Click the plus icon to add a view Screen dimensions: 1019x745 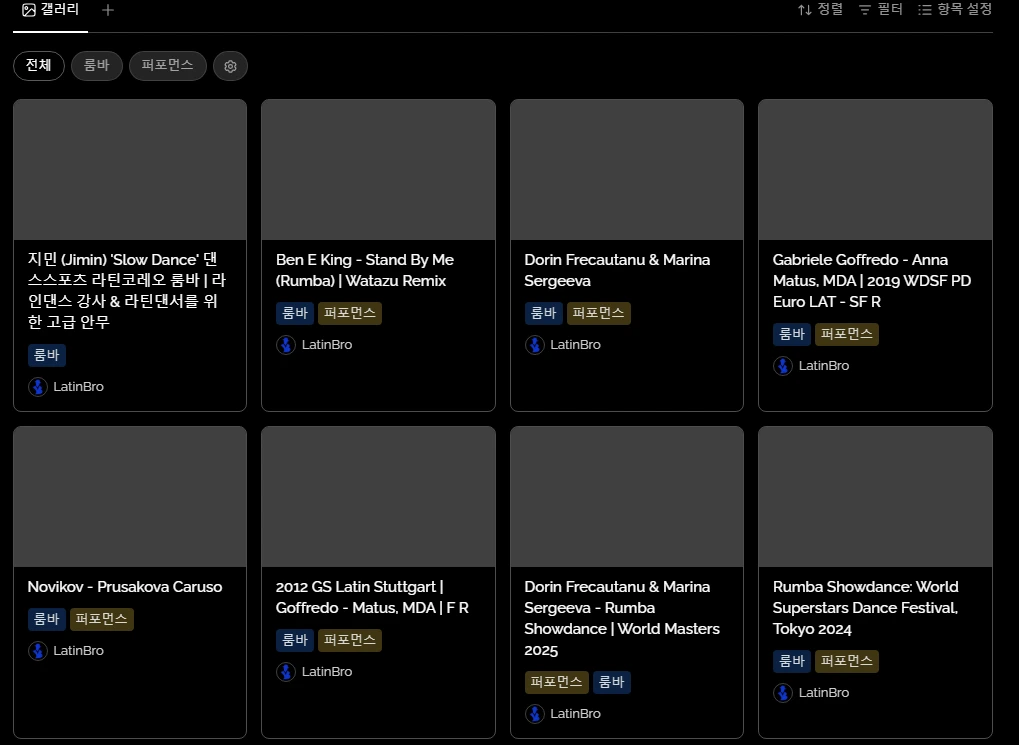pos(108,10)
